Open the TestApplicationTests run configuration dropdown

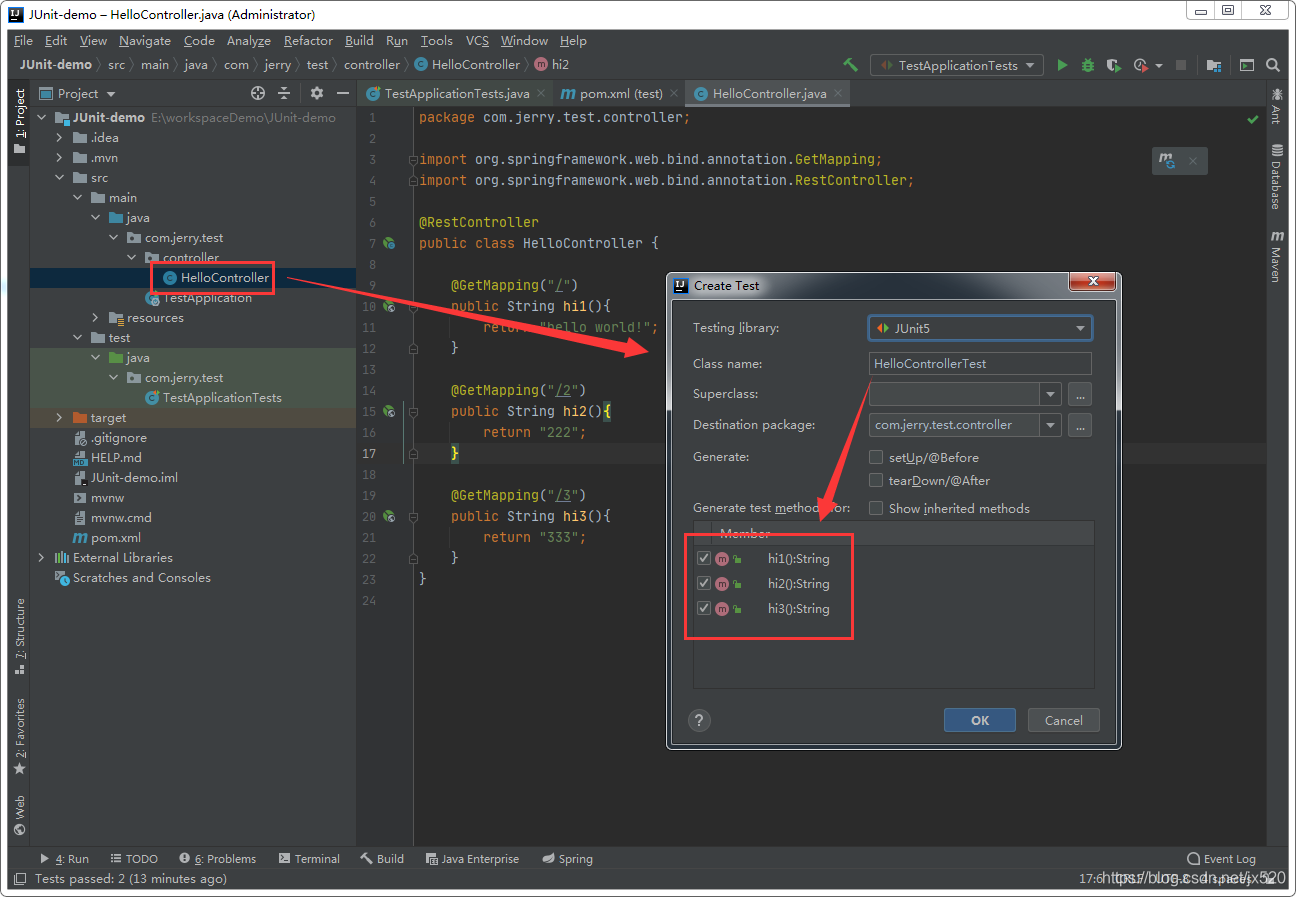[957, 65]
